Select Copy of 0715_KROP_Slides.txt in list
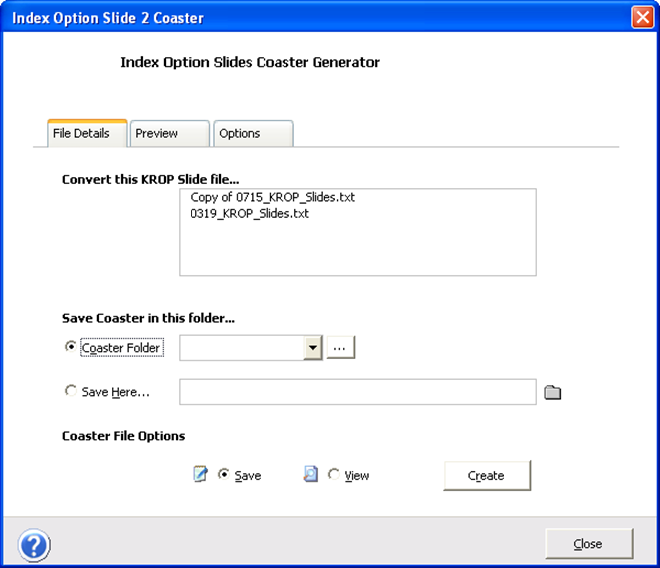Image resolution: width=660 pixels, height=568 pixels. [273, 197]
